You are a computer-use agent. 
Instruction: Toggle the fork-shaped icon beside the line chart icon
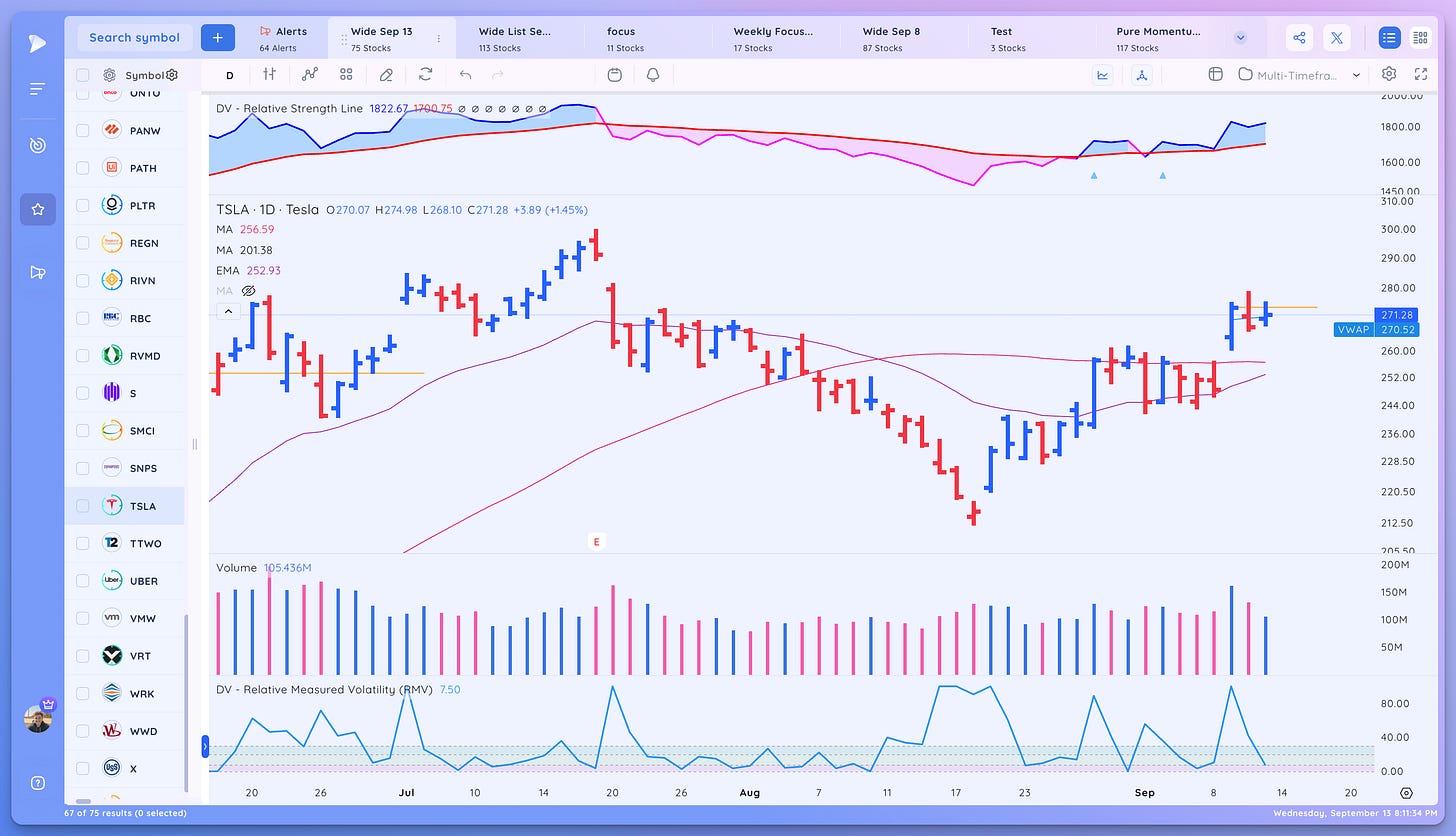click(x=1142, y=74)
